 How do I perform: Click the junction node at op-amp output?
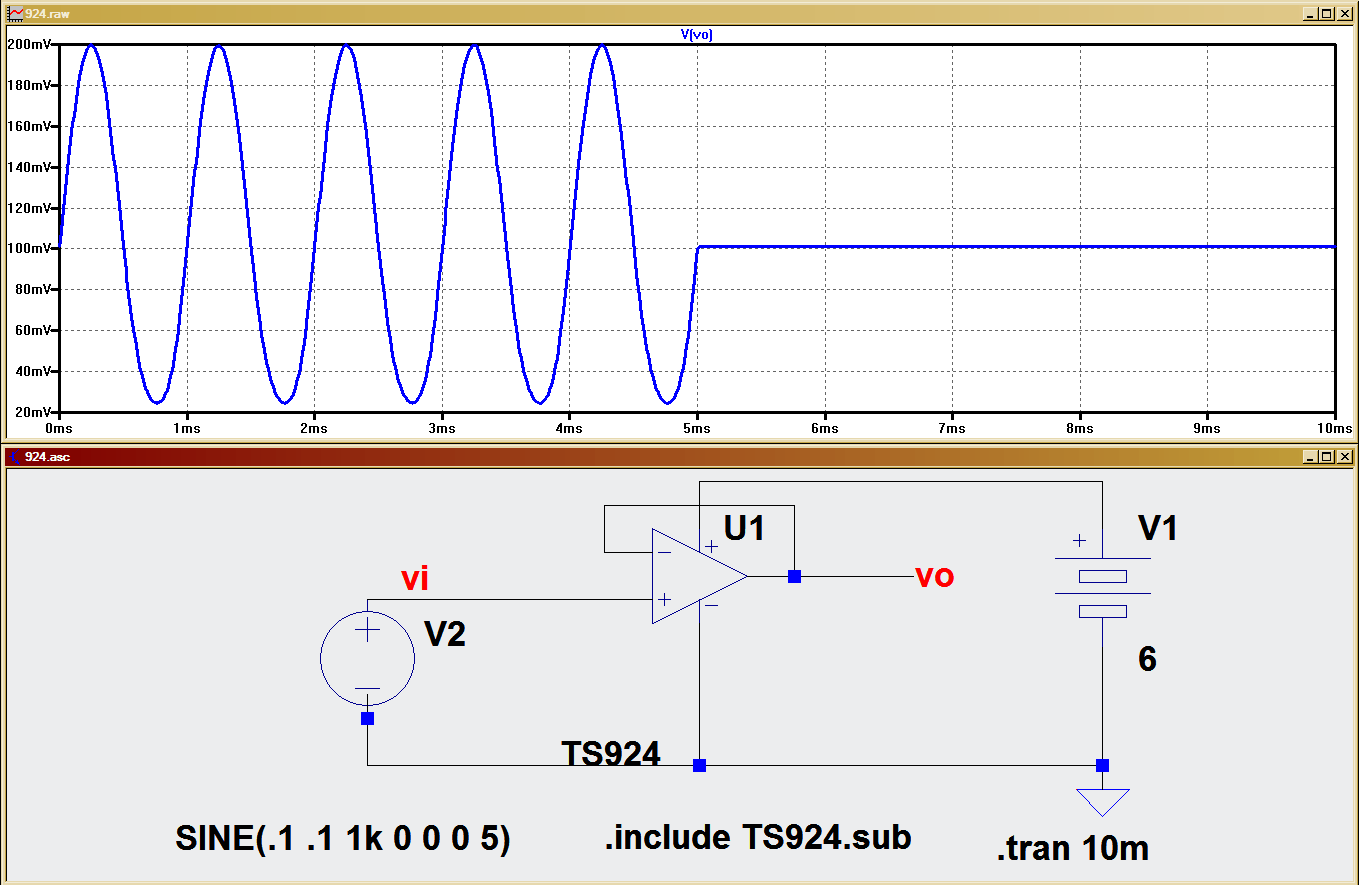pyautogui.click(x=794, y=576)
